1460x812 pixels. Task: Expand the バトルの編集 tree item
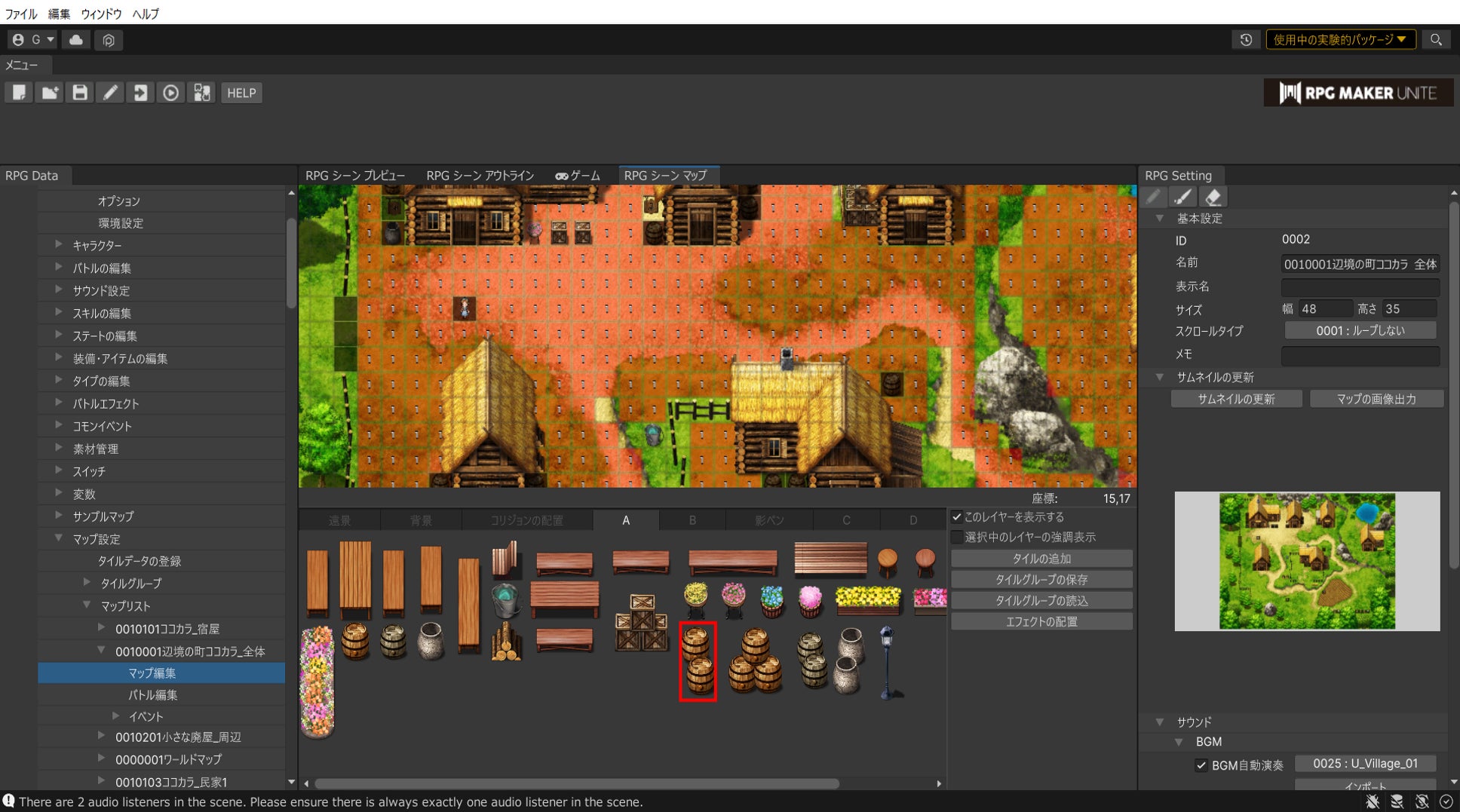(58, 267)
